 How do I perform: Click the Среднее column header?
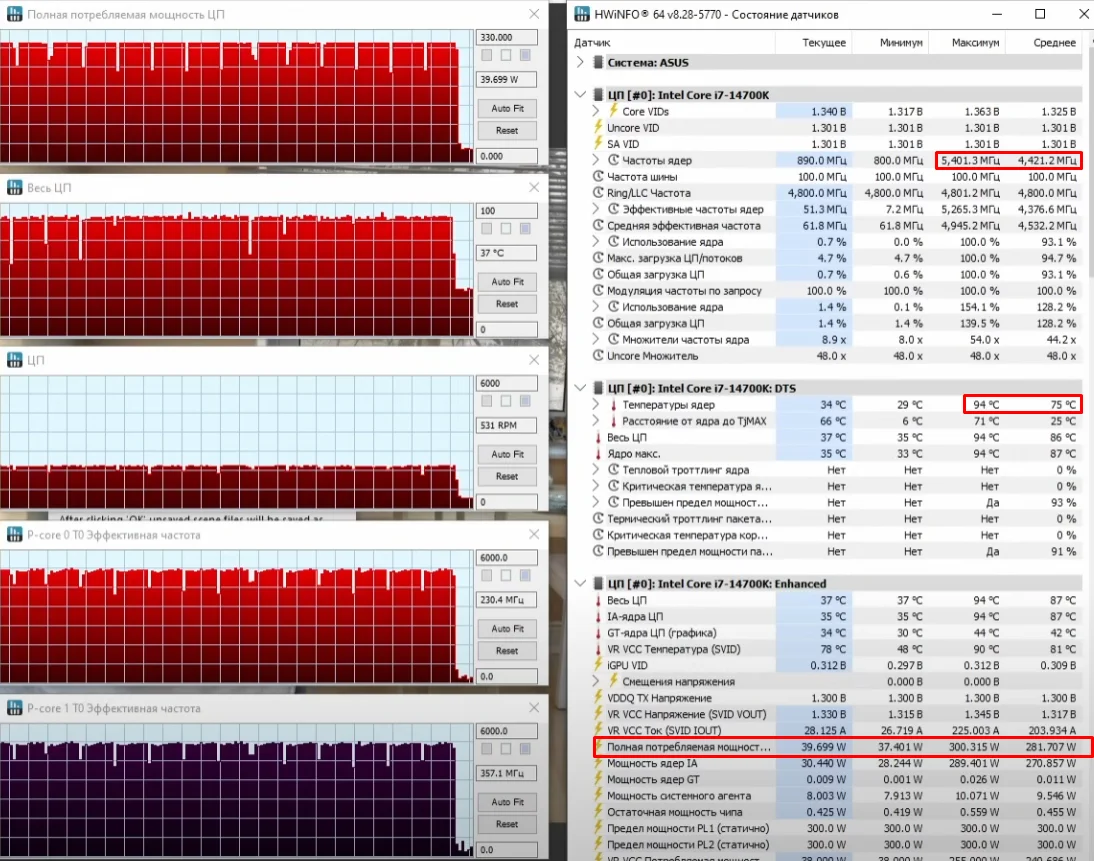pos(1044,43)
